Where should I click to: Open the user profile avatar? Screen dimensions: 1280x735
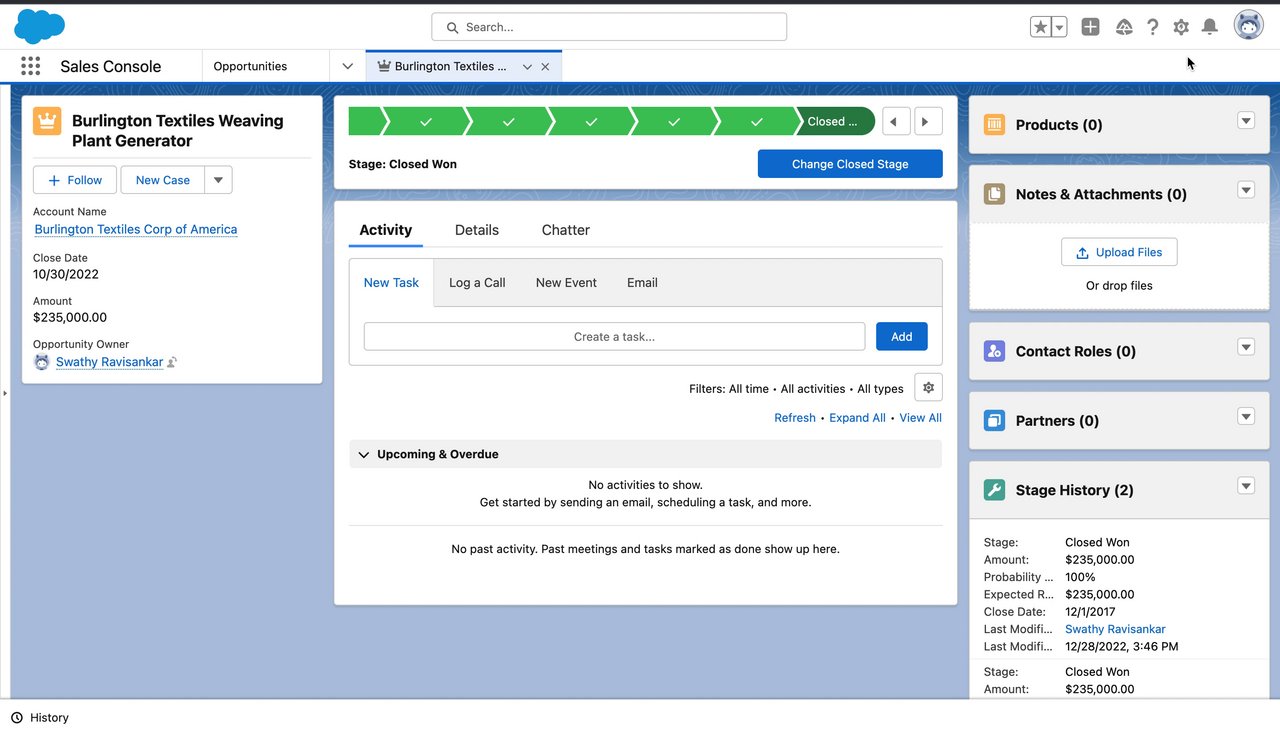coord(1248,25)
